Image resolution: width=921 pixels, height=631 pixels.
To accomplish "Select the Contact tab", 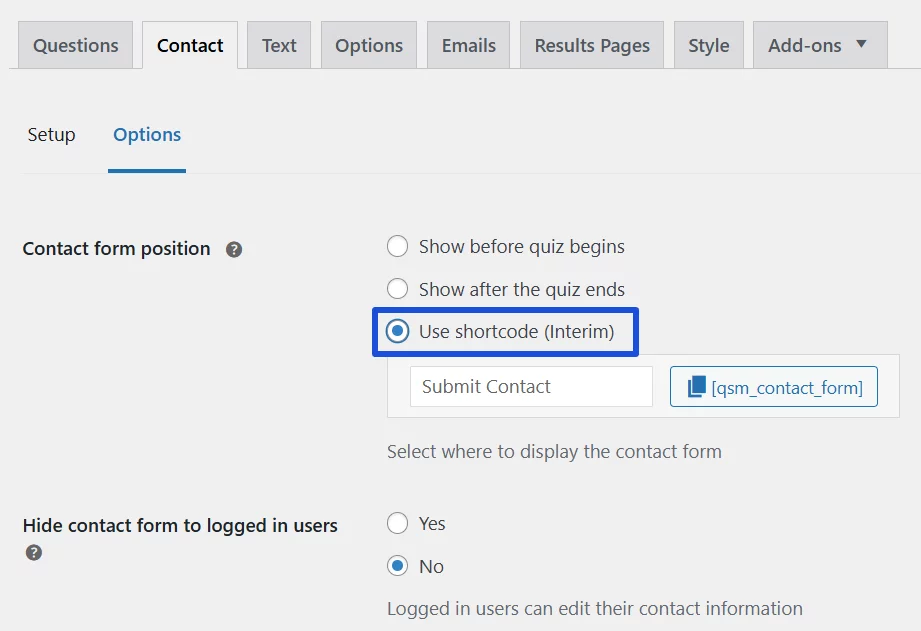I will pyautogui.click(x=190, y=45).
